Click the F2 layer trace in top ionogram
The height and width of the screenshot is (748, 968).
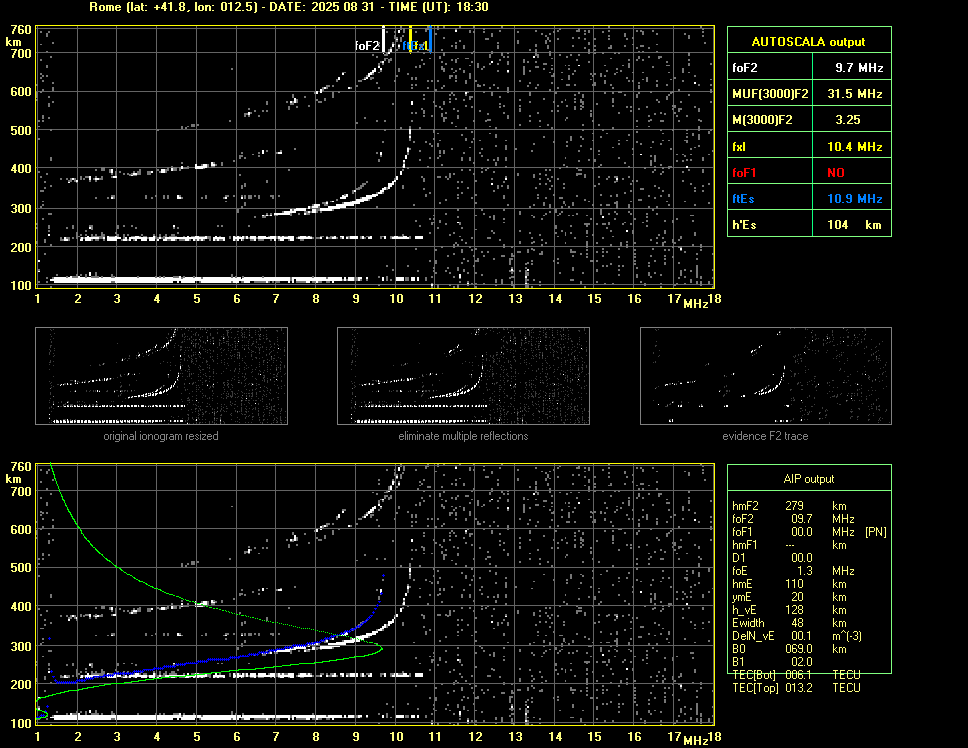point(358,202)
